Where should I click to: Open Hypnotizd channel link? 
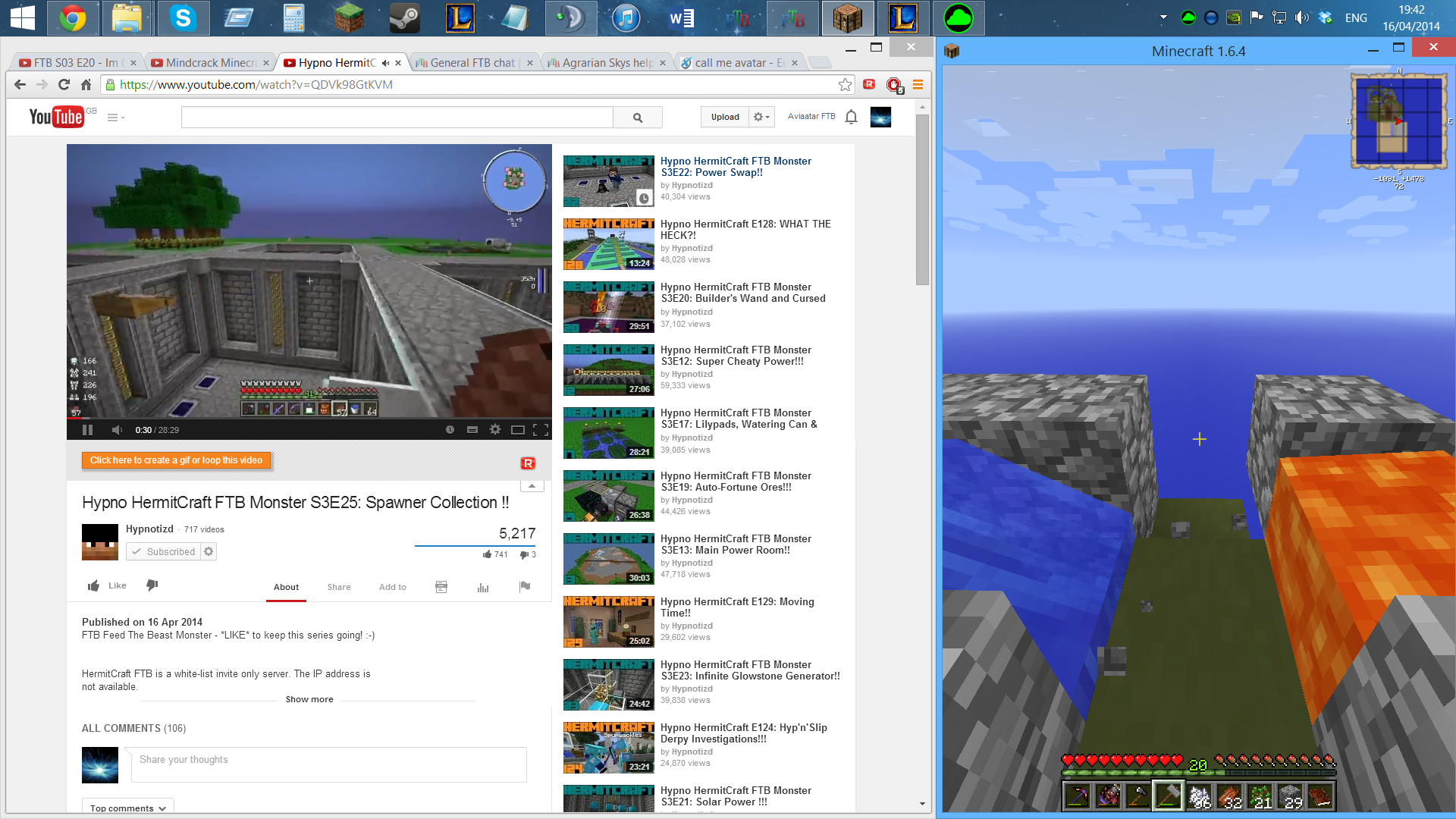point(149,529)
